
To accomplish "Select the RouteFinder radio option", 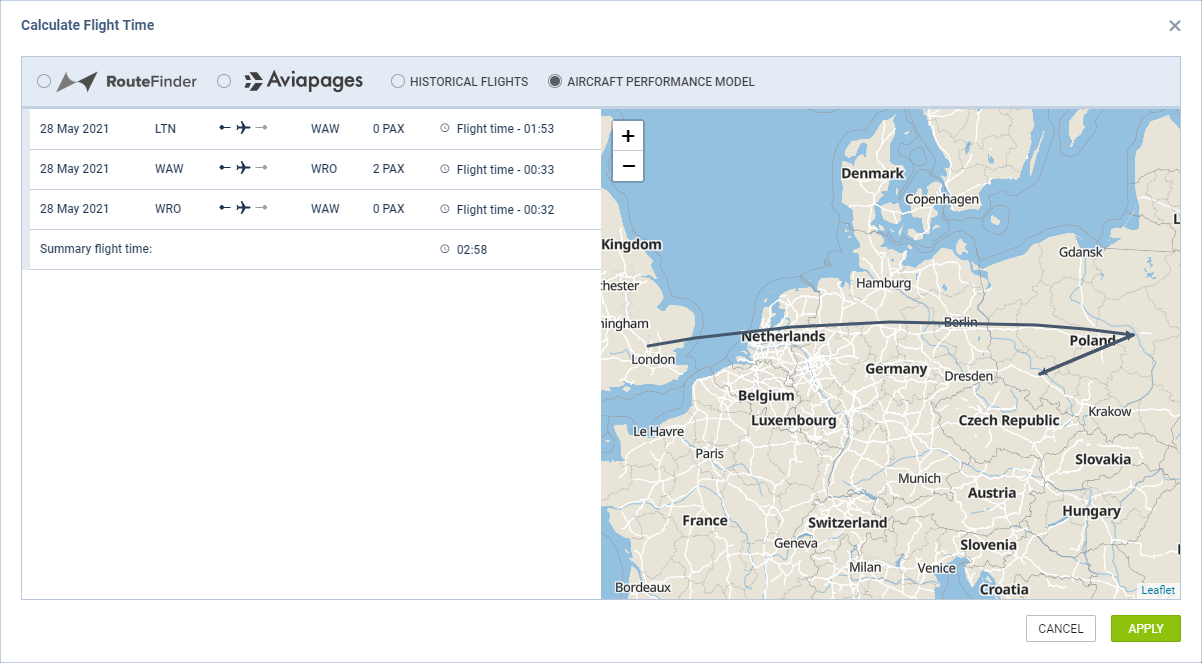I will pos(44,81).
